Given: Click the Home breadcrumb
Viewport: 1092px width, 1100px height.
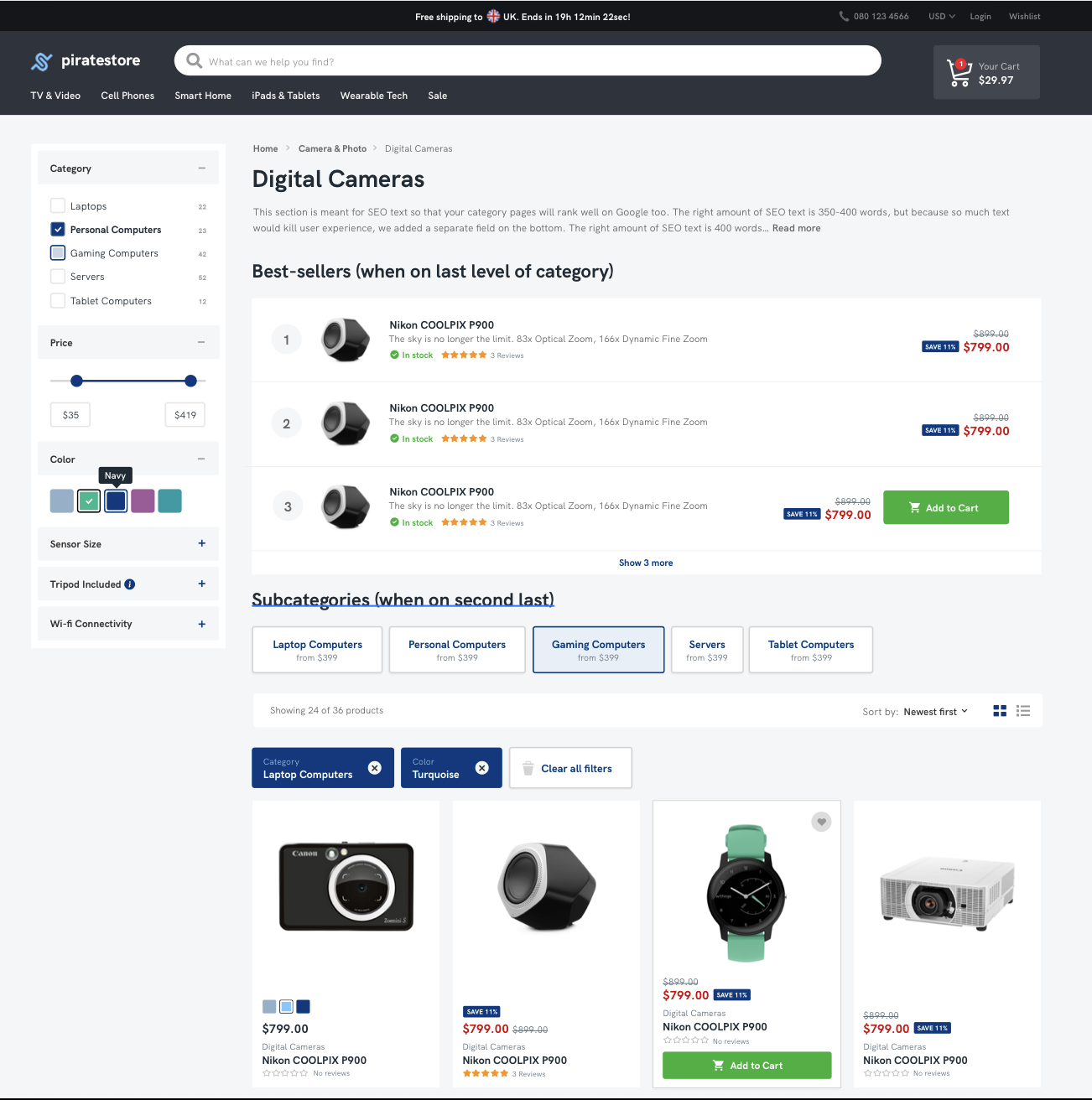Looking at the screenshot, I should coord(265,148).
